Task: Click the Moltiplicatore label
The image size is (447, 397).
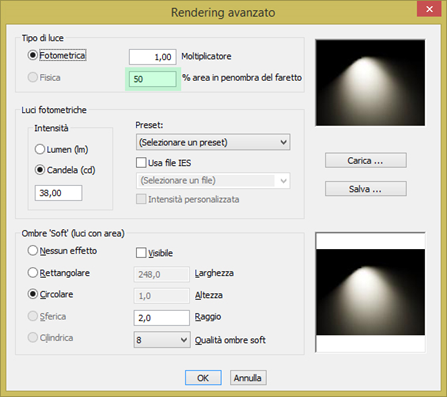Action: pos(206,56)
